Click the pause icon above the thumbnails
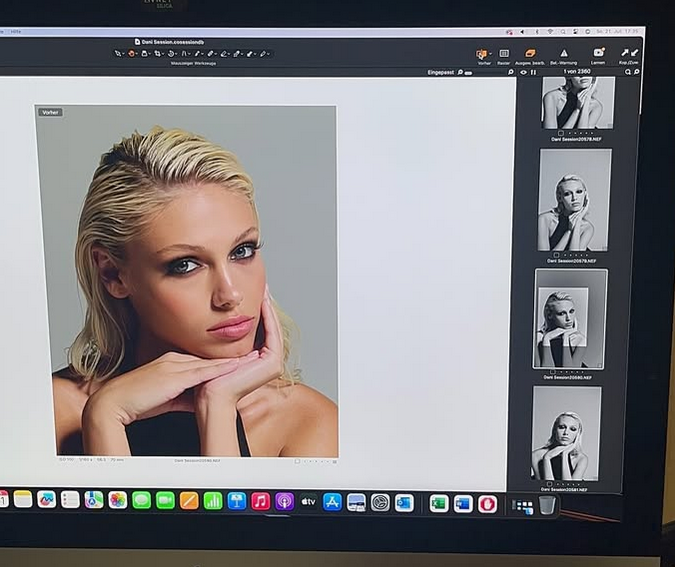 click(x=533, y=72)
